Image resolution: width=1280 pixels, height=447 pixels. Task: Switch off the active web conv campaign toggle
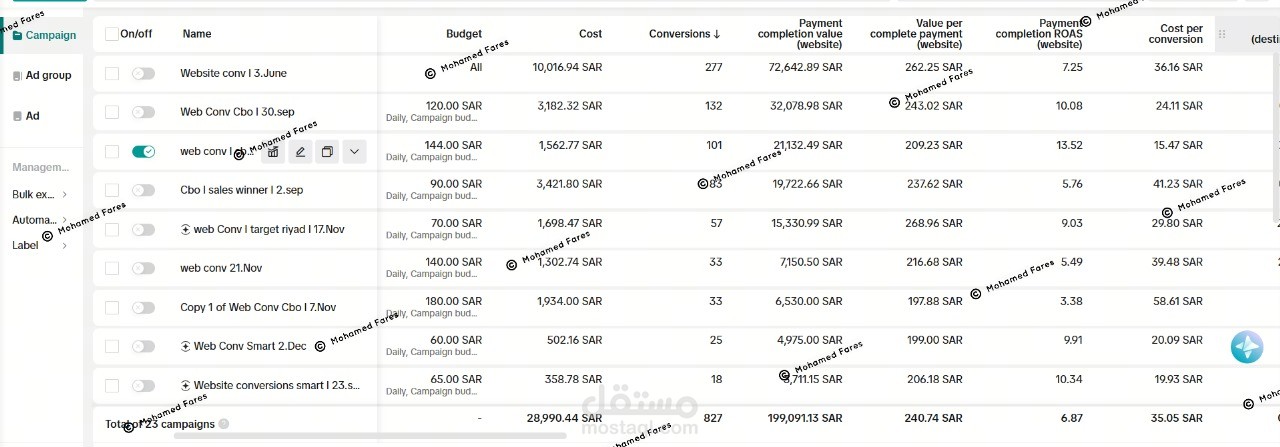click(143, 151)
